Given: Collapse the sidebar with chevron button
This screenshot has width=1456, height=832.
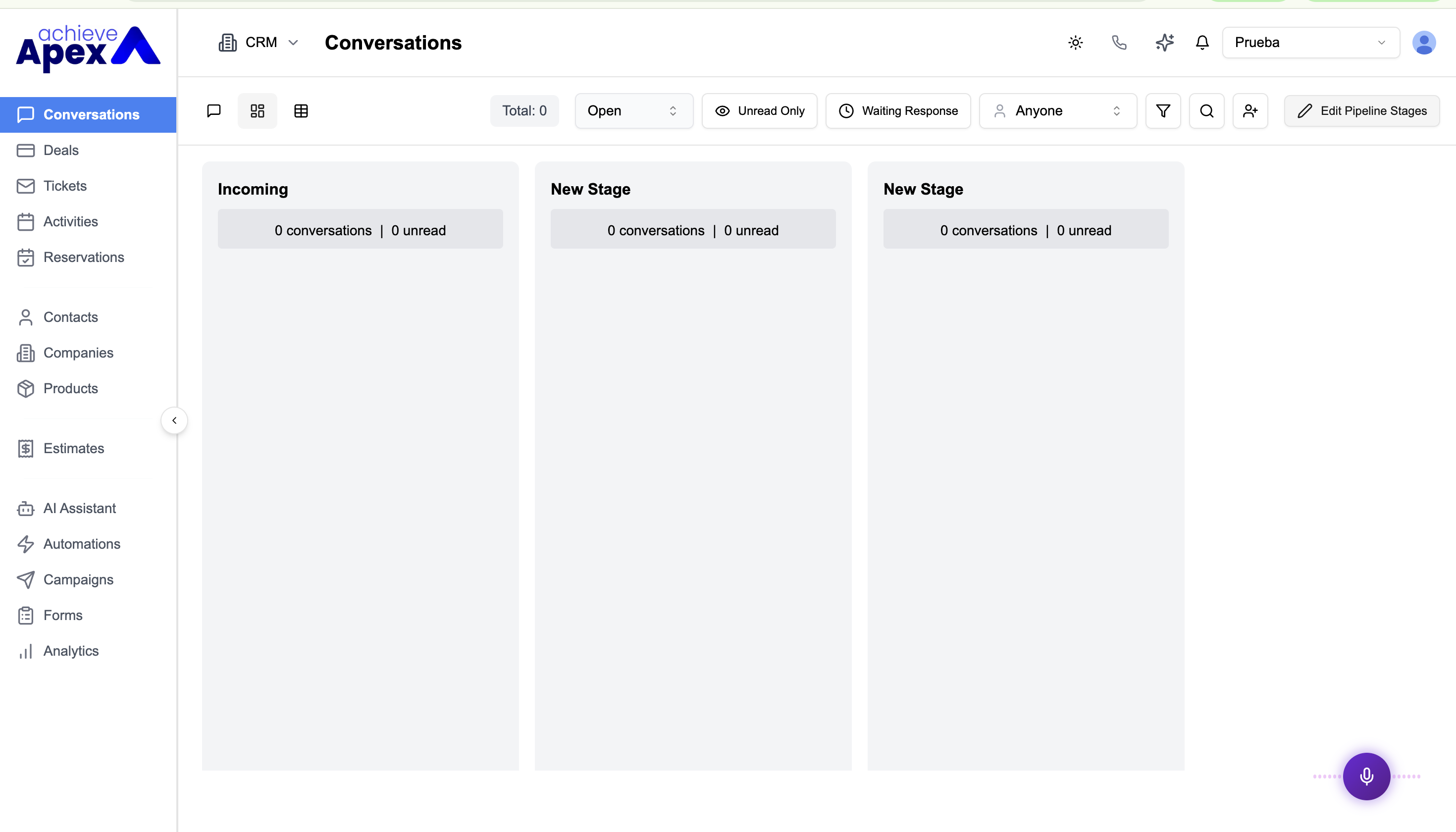Looking at the screenshot, I should (174, 420).
